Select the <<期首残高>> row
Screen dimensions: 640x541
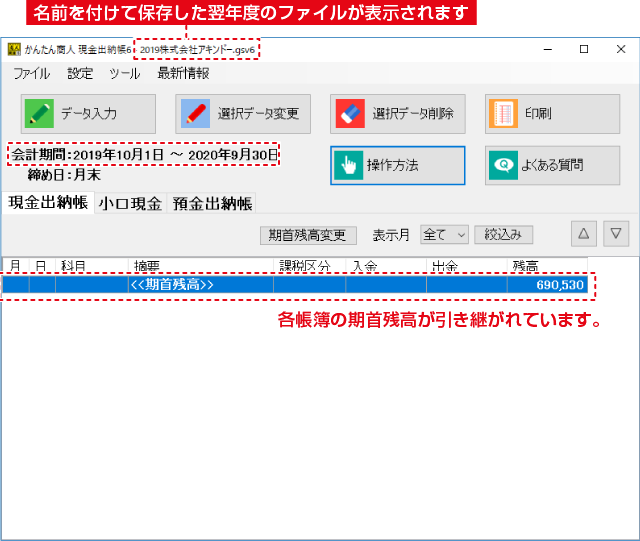point(295,285)
